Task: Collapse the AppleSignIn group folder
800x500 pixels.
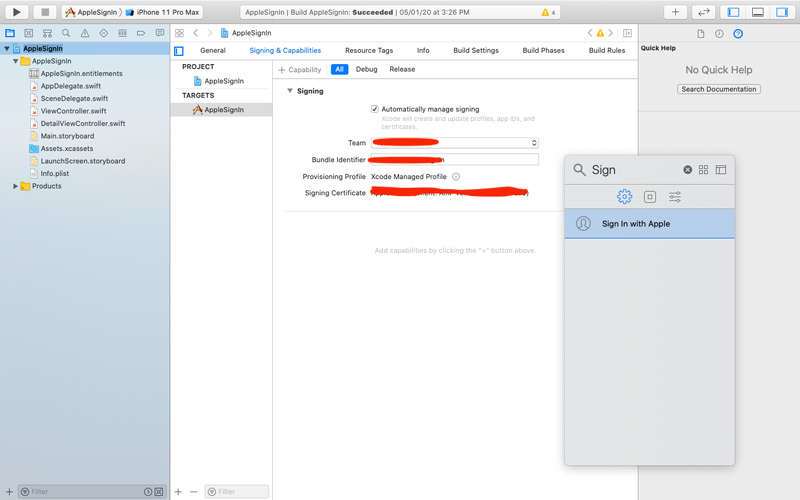Action: (15, 61)
